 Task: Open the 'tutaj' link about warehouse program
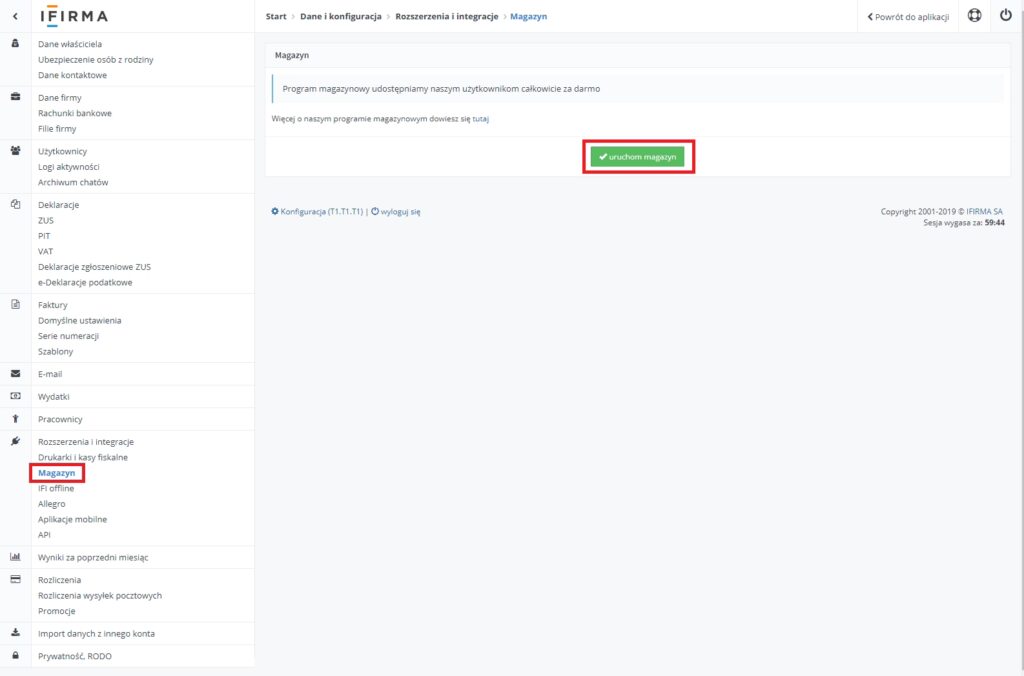[x=480, y=119]
